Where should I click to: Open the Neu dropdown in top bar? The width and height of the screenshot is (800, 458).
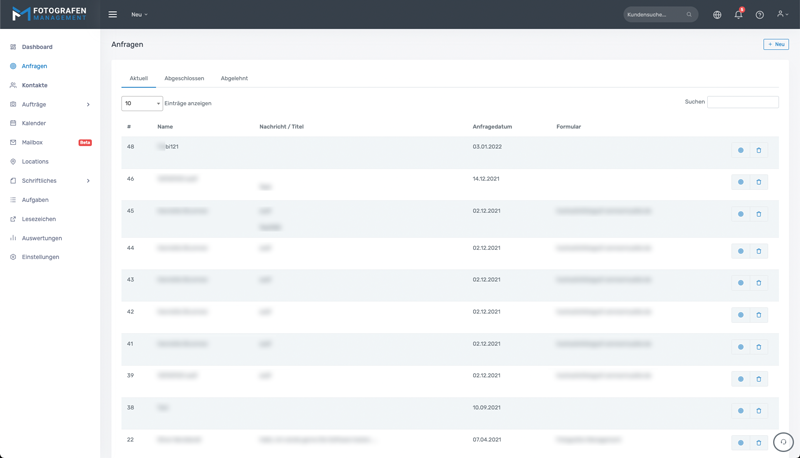(x=139, y=15)
